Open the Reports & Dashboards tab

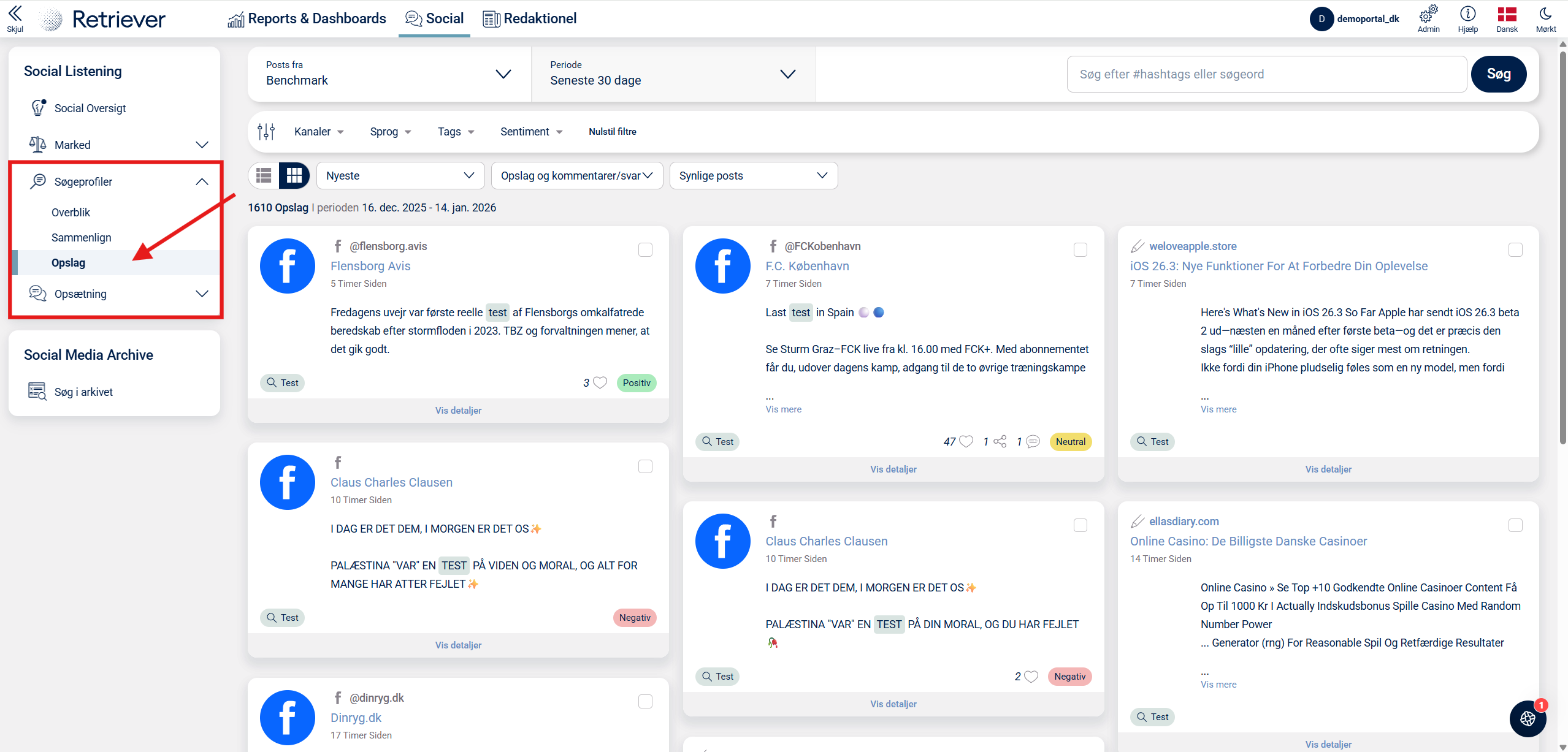click(x=307, y=18)
